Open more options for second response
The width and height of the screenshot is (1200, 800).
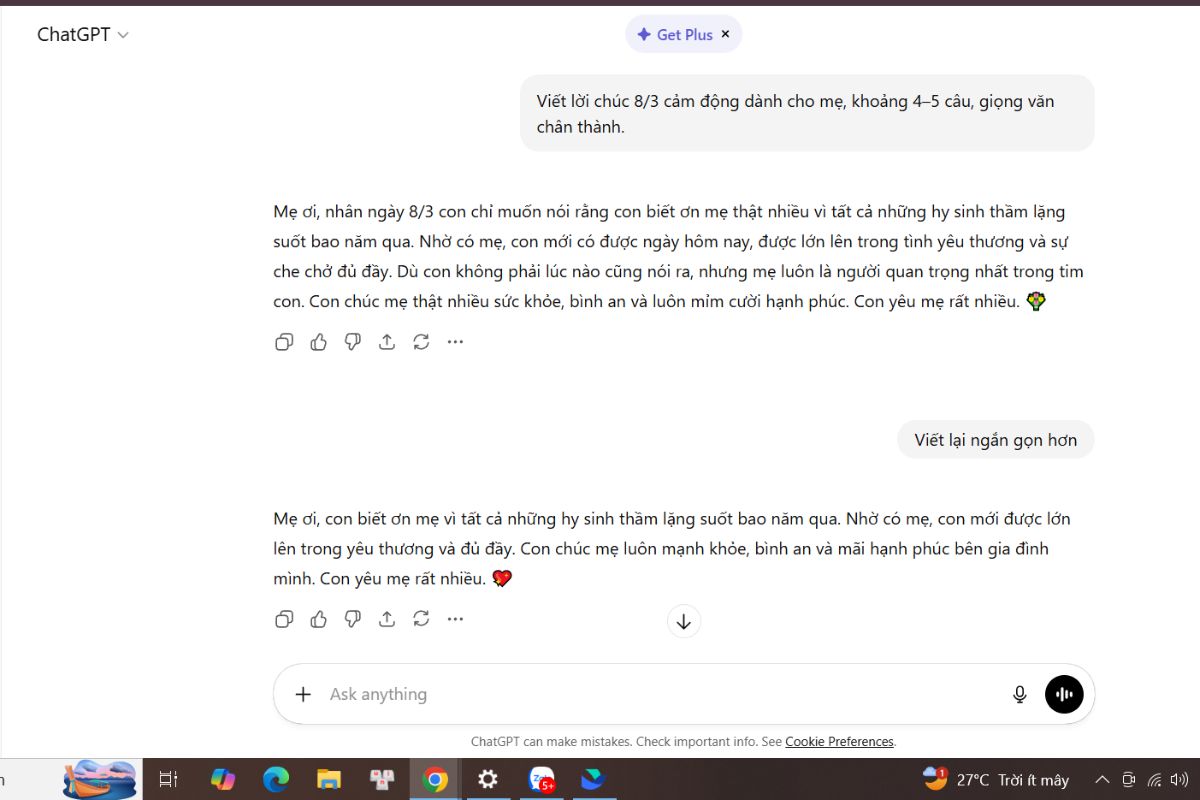[x=455, y=619]
